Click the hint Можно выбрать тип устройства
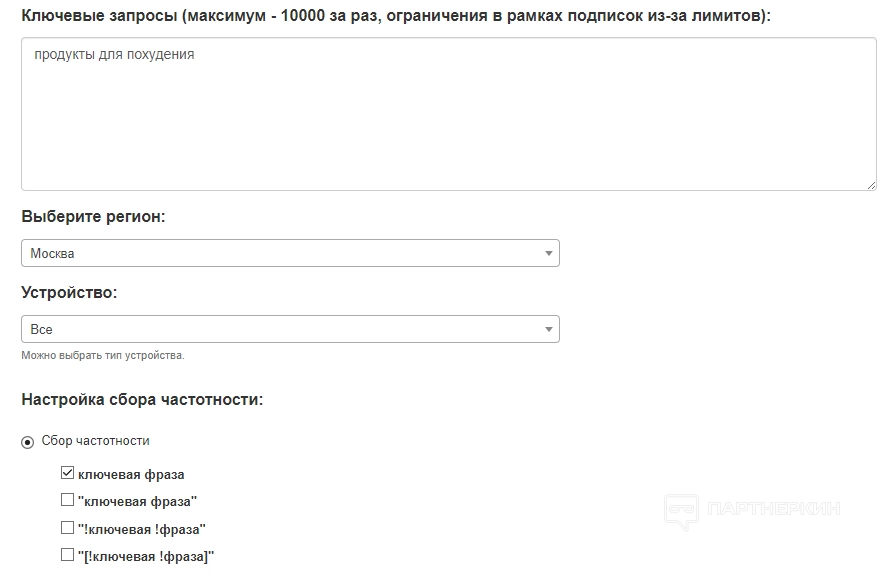The height and width of the screenshot is (583, 891). tap(103, 355)
